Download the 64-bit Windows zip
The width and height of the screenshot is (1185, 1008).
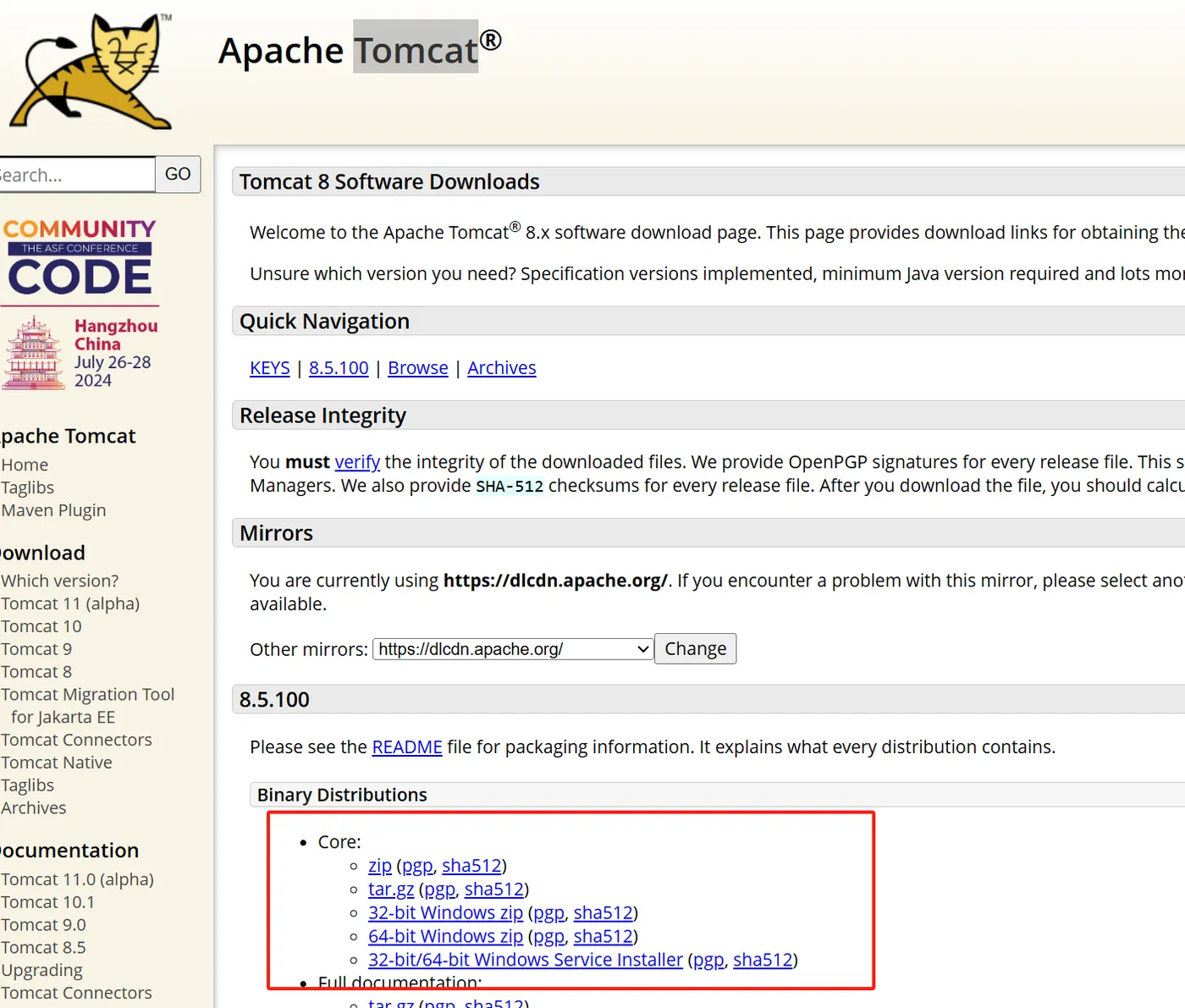click(446, 937)
